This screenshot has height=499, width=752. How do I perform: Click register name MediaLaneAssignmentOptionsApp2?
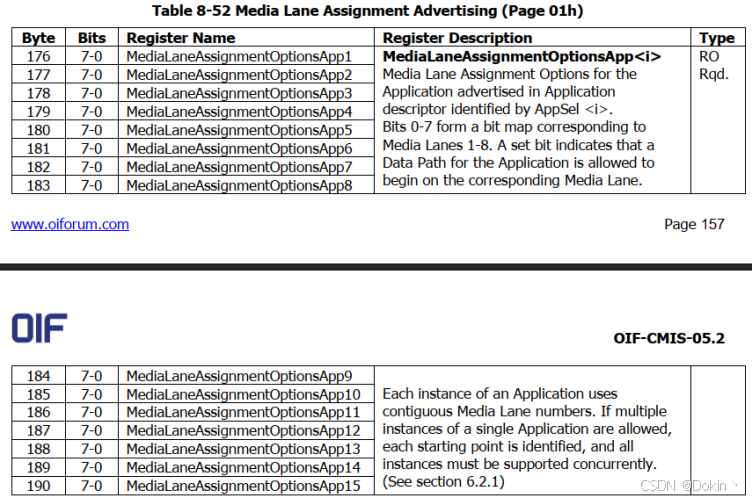239,75
